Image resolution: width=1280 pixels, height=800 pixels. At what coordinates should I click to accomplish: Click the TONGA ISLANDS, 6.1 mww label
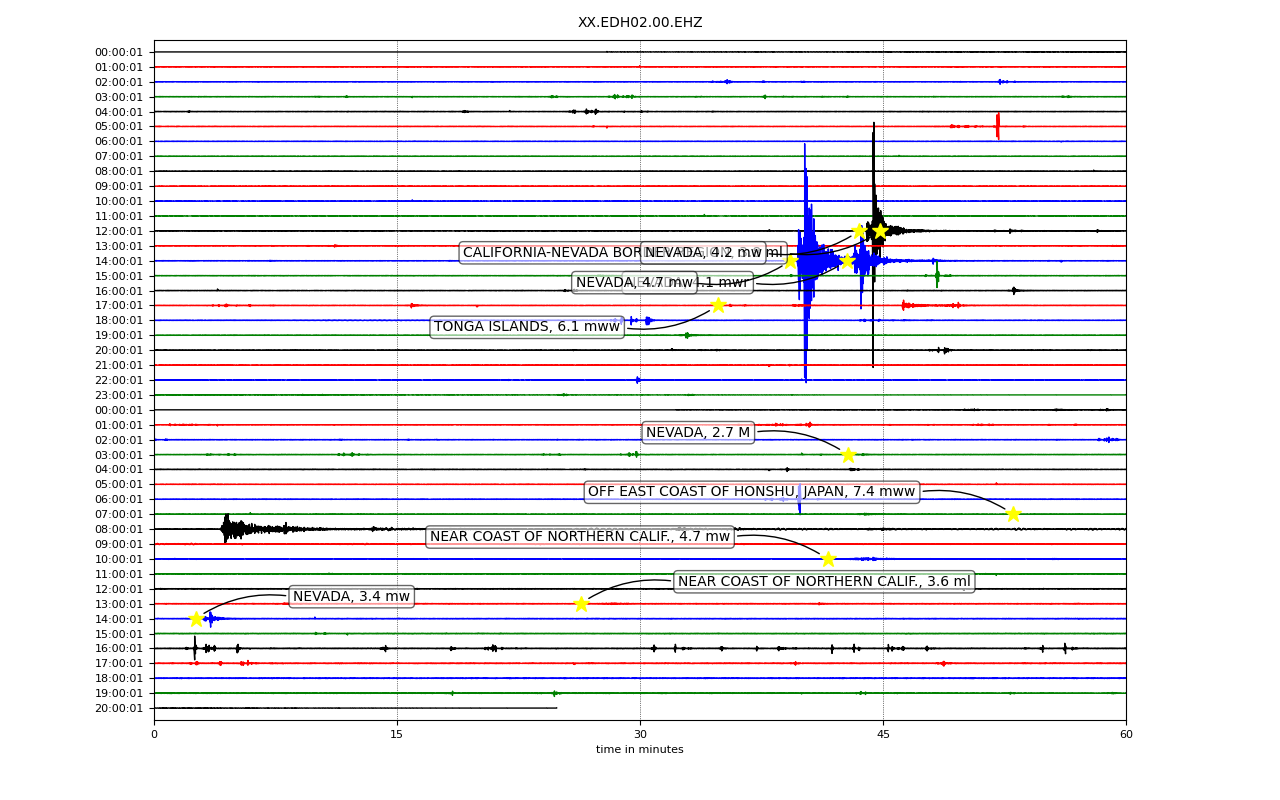coord(527,327)
